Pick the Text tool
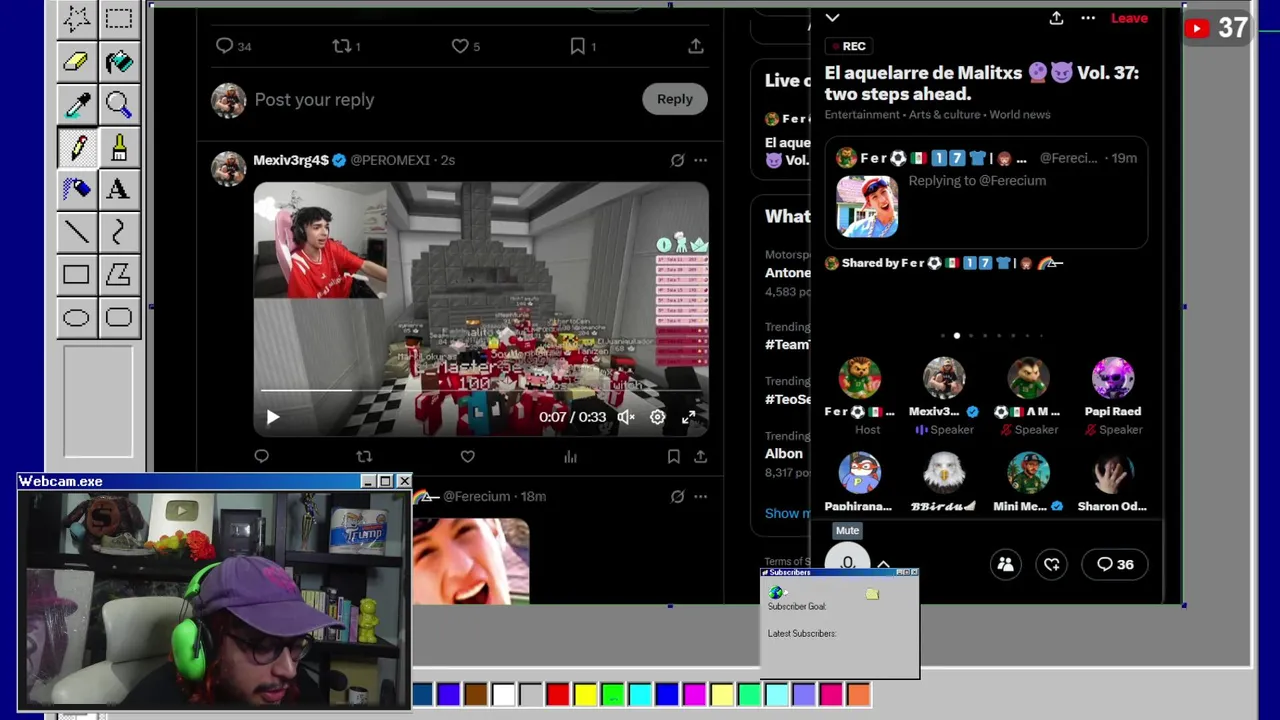The width and height of the screenshot is (1280, 720). coord(119,189)
